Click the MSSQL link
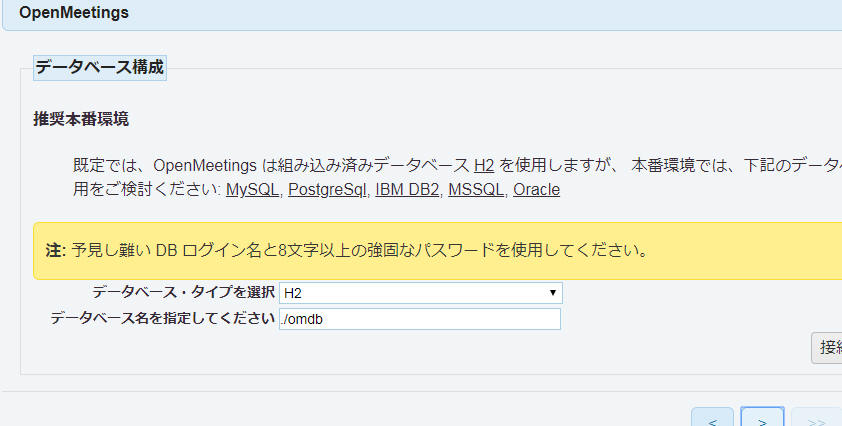This screenshot has height=426, width=842. pyautogui.click(x=476, y=189)
